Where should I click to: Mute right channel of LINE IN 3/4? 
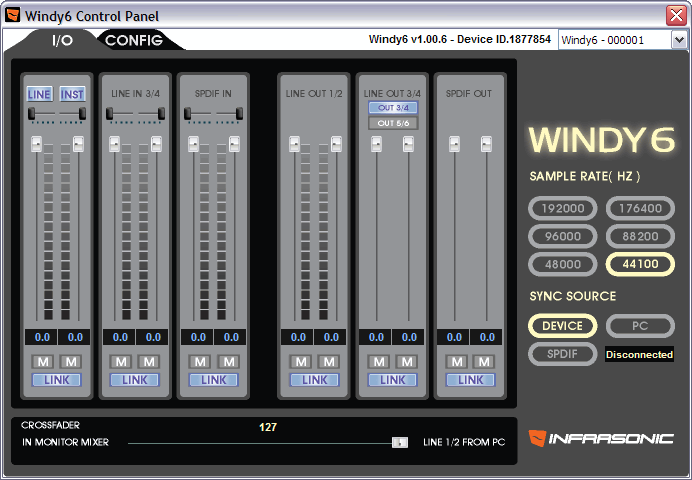[x=149, y=362]
